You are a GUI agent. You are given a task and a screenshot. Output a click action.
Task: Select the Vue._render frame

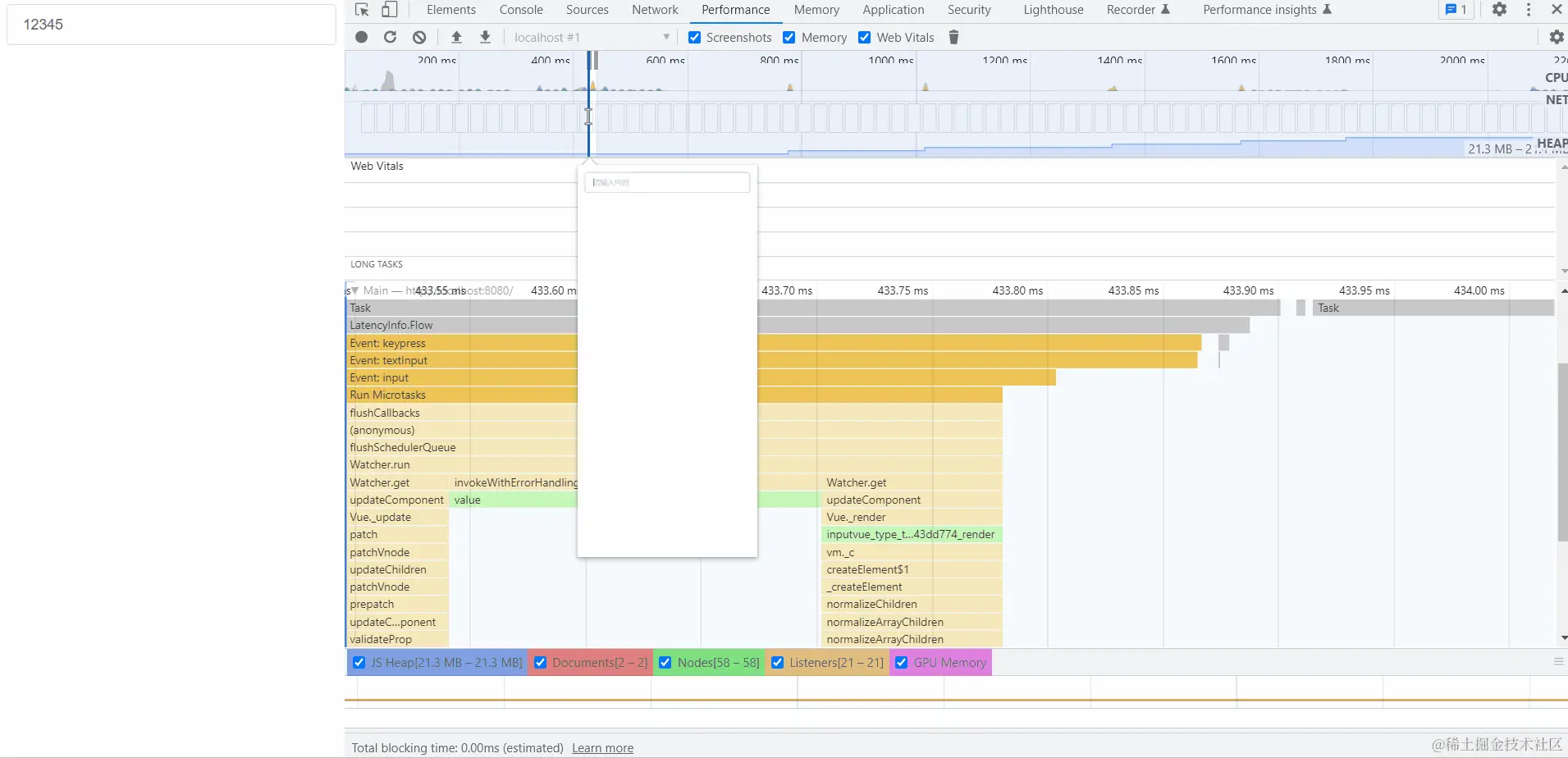click(x=912, y=517)
